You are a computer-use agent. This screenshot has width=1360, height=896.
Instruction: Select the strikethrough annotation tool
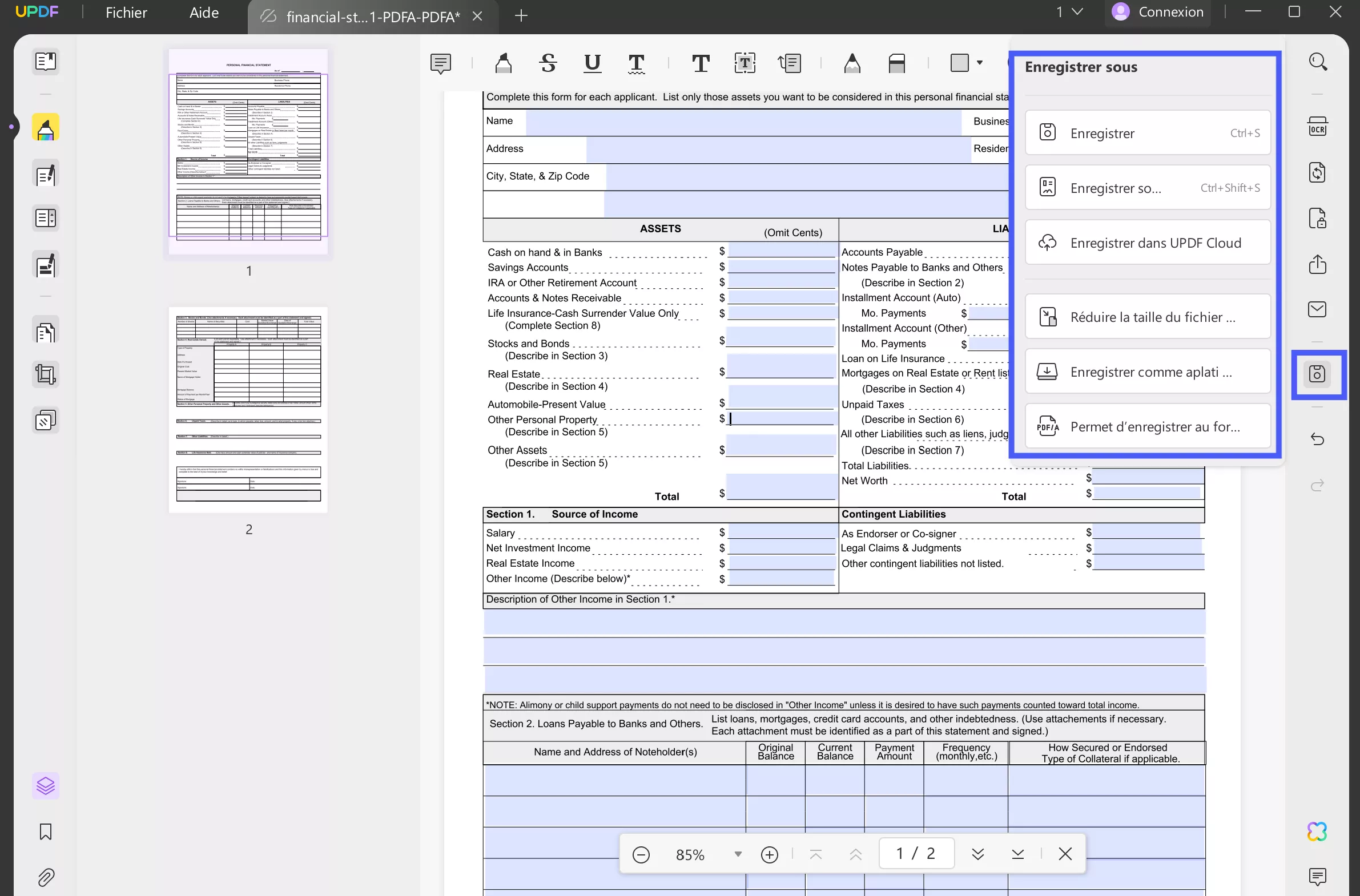pos(548,63)
